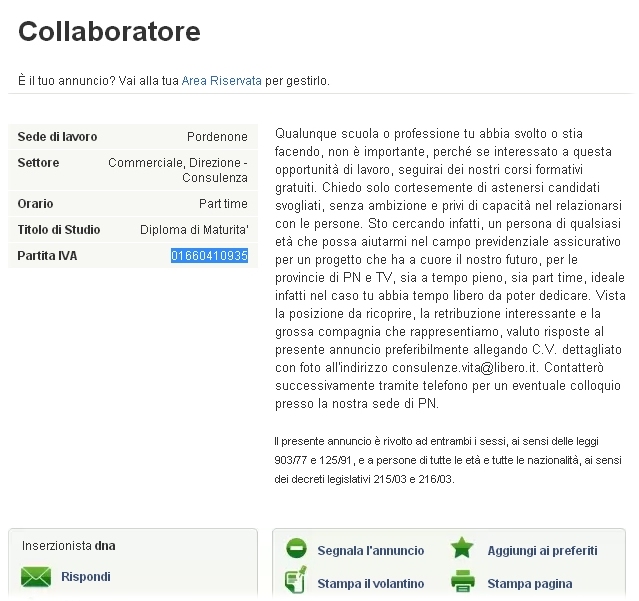Click Stampa pagina link
The height and width of the screenshot is (601, 639).
(530, 583)
